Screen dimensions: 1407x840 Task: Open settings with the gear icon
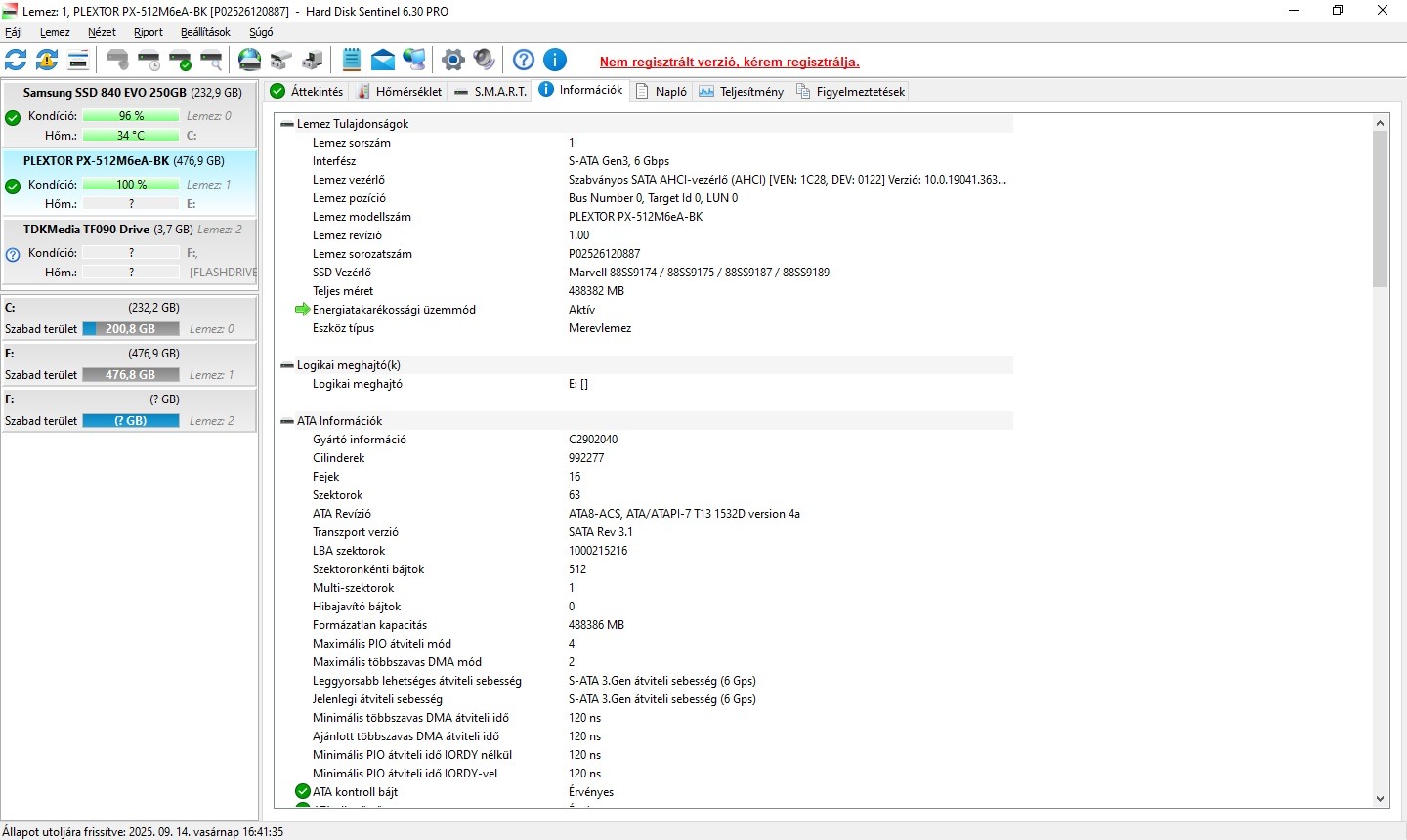coord(452,60)
